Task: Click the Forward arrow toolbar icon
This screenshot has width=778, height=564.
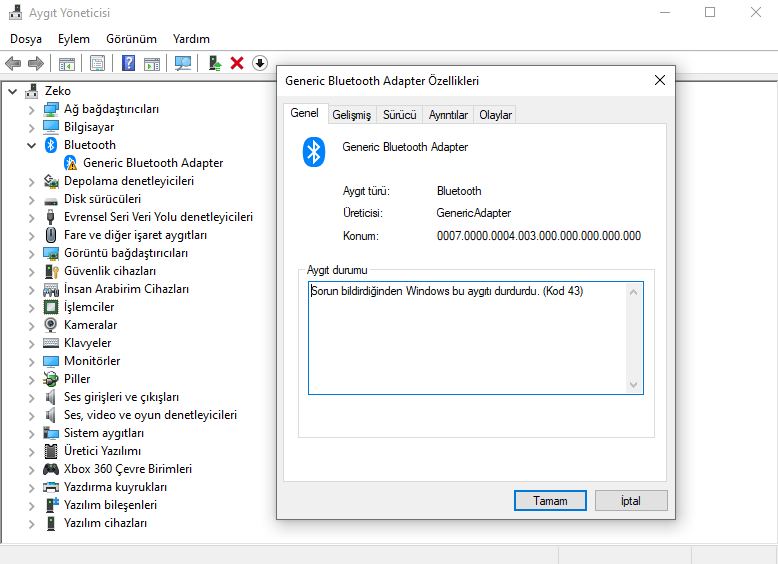Action: [36, 63]
